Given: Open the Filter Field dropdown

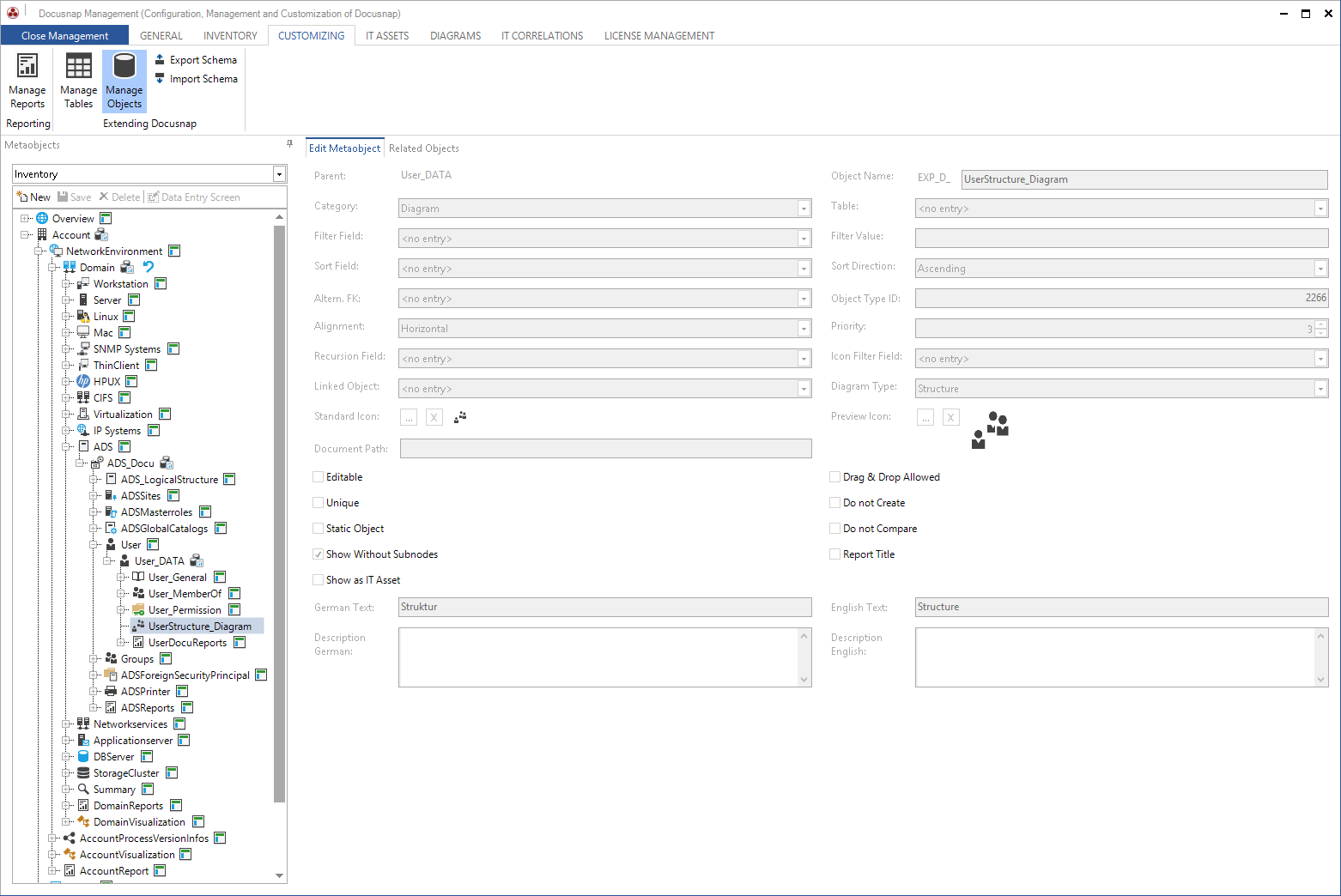Looking at the screenshot, I should point(804,239).
